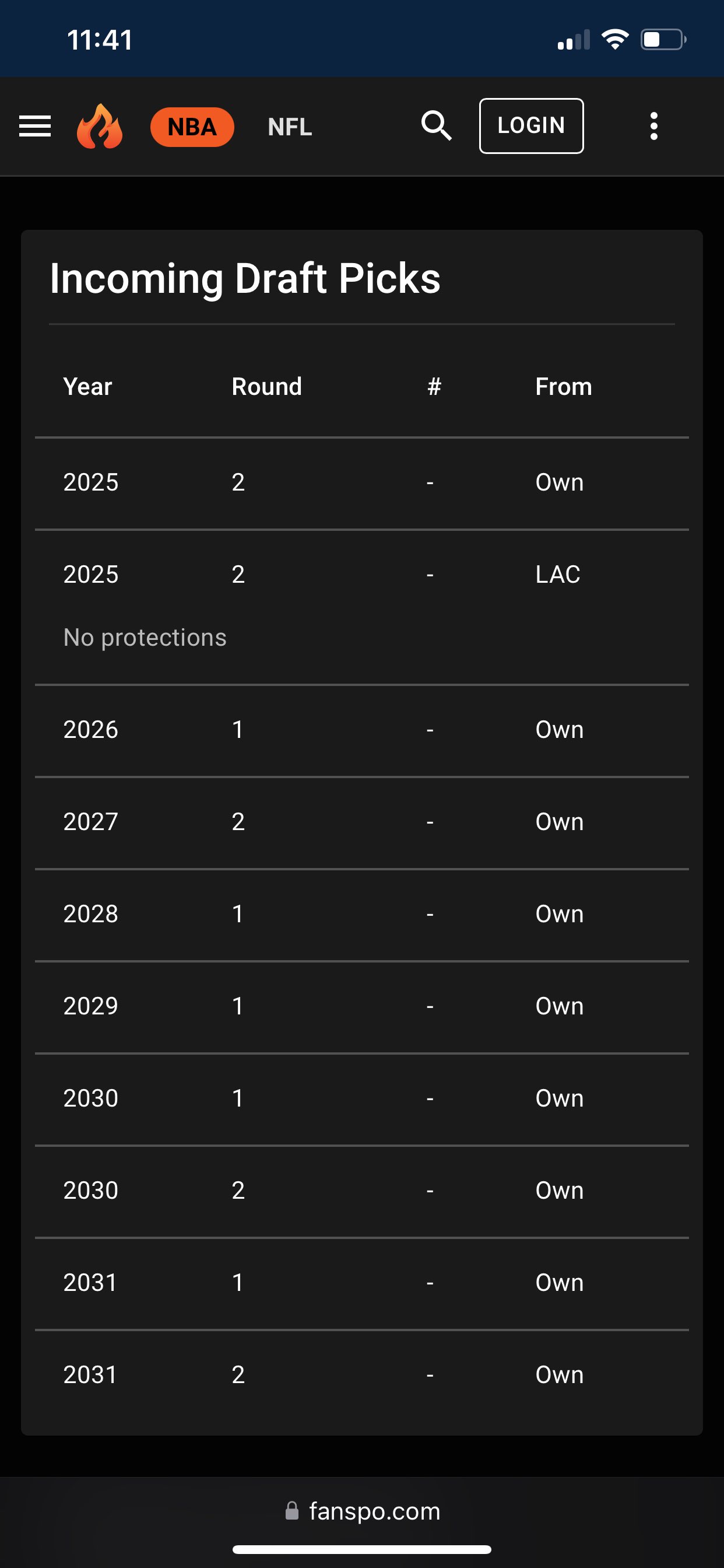
Task: Open the hamburger navigation menu
Action: coord(34,126)
